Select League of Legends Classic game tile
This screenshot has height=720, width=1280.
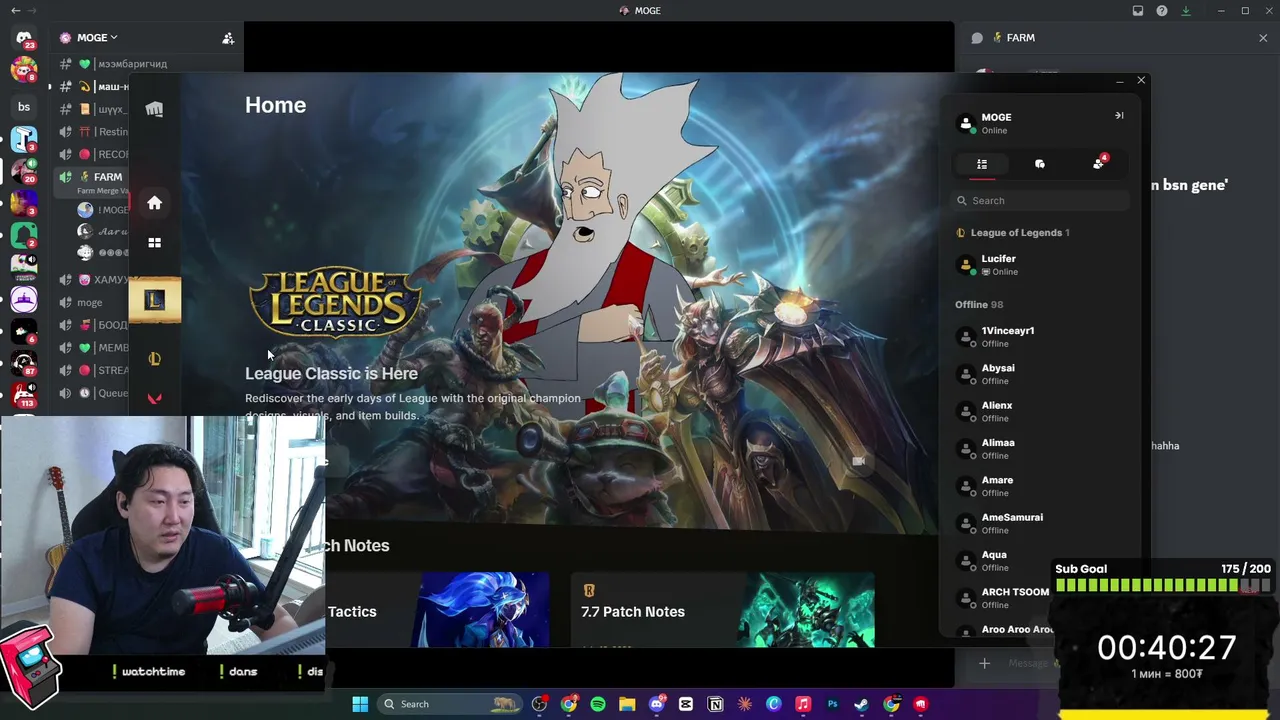(x=154, y=300)
